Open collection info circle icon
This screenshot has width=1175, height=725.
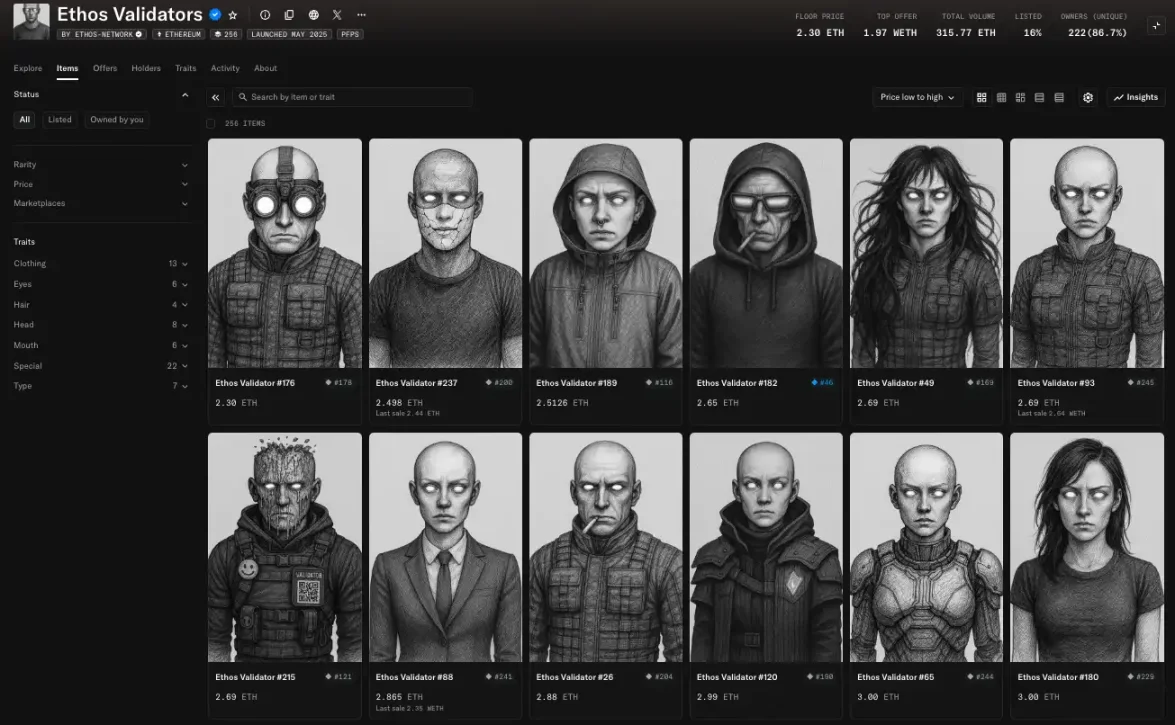[265, 15]
